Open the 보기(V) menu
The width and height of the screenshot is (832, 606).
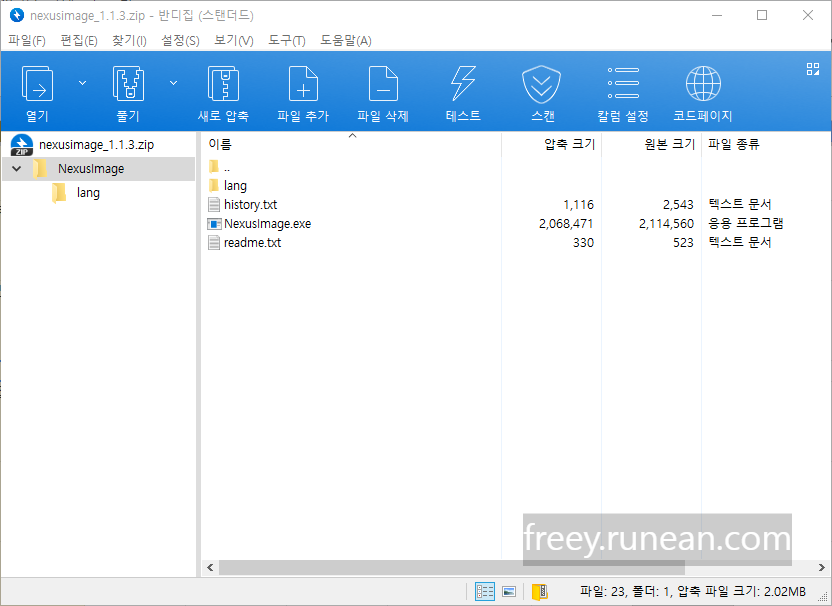pyautogui.click(x=233, y=40)
